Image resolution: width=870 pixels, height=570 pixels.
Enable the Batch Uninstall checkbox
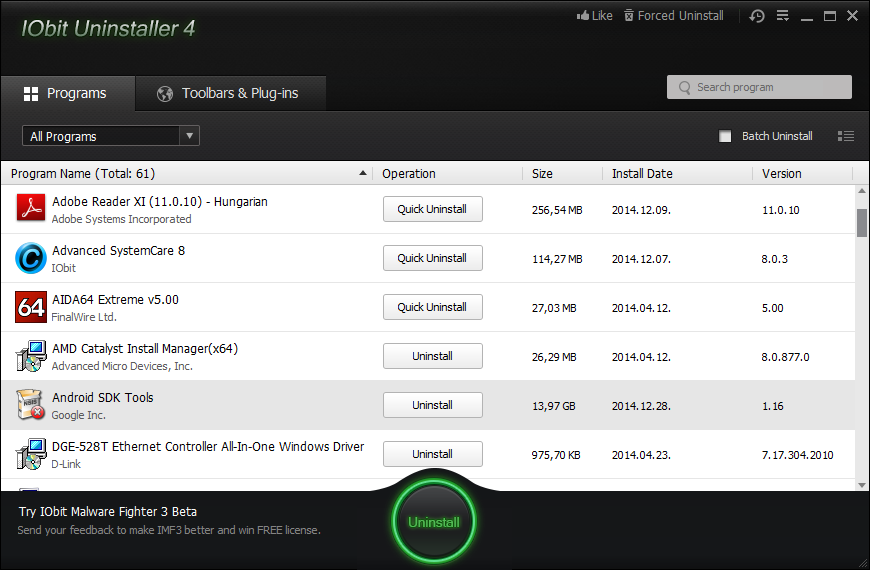tap(725, 136)
